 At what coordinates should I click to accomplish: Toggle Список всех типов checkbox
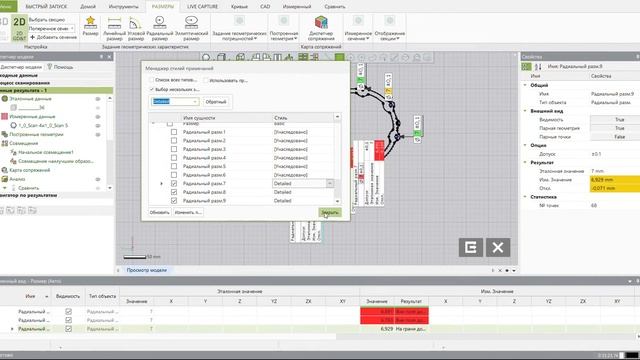(x=152, y=80)
